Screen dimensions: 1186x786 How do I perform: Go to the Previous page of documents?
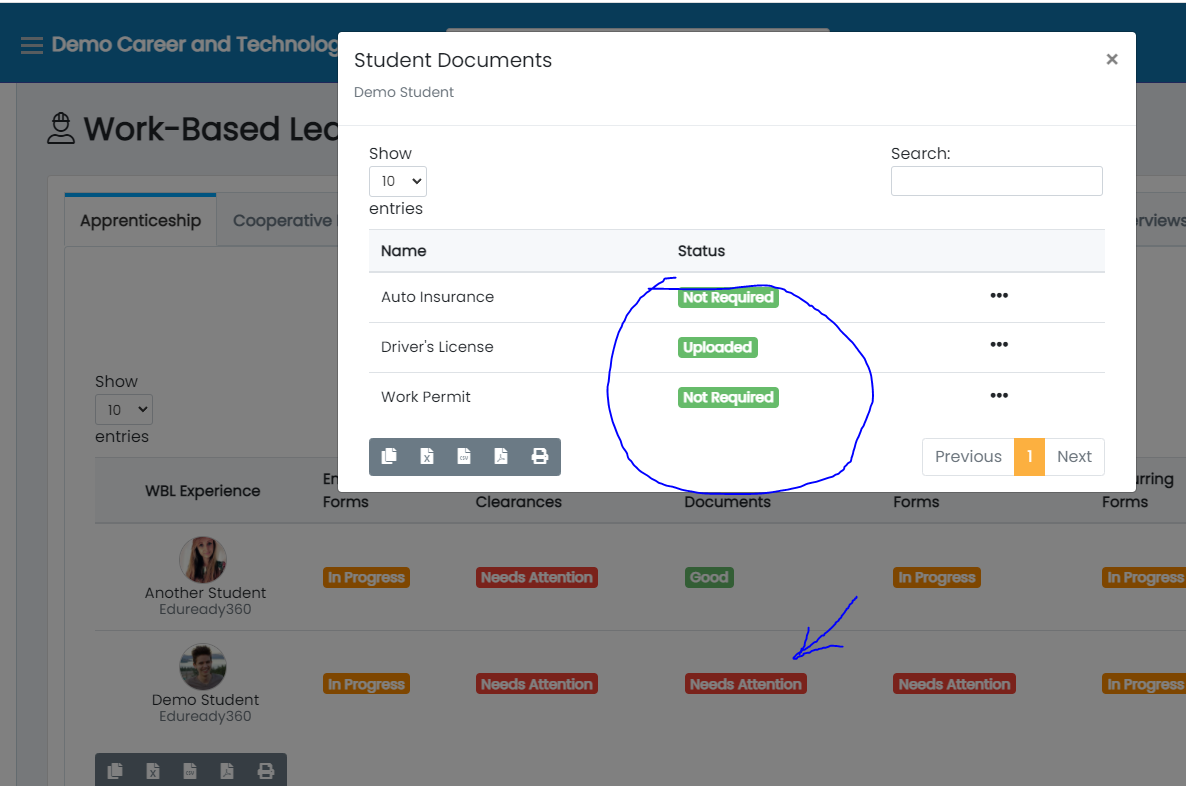[967, 456]
